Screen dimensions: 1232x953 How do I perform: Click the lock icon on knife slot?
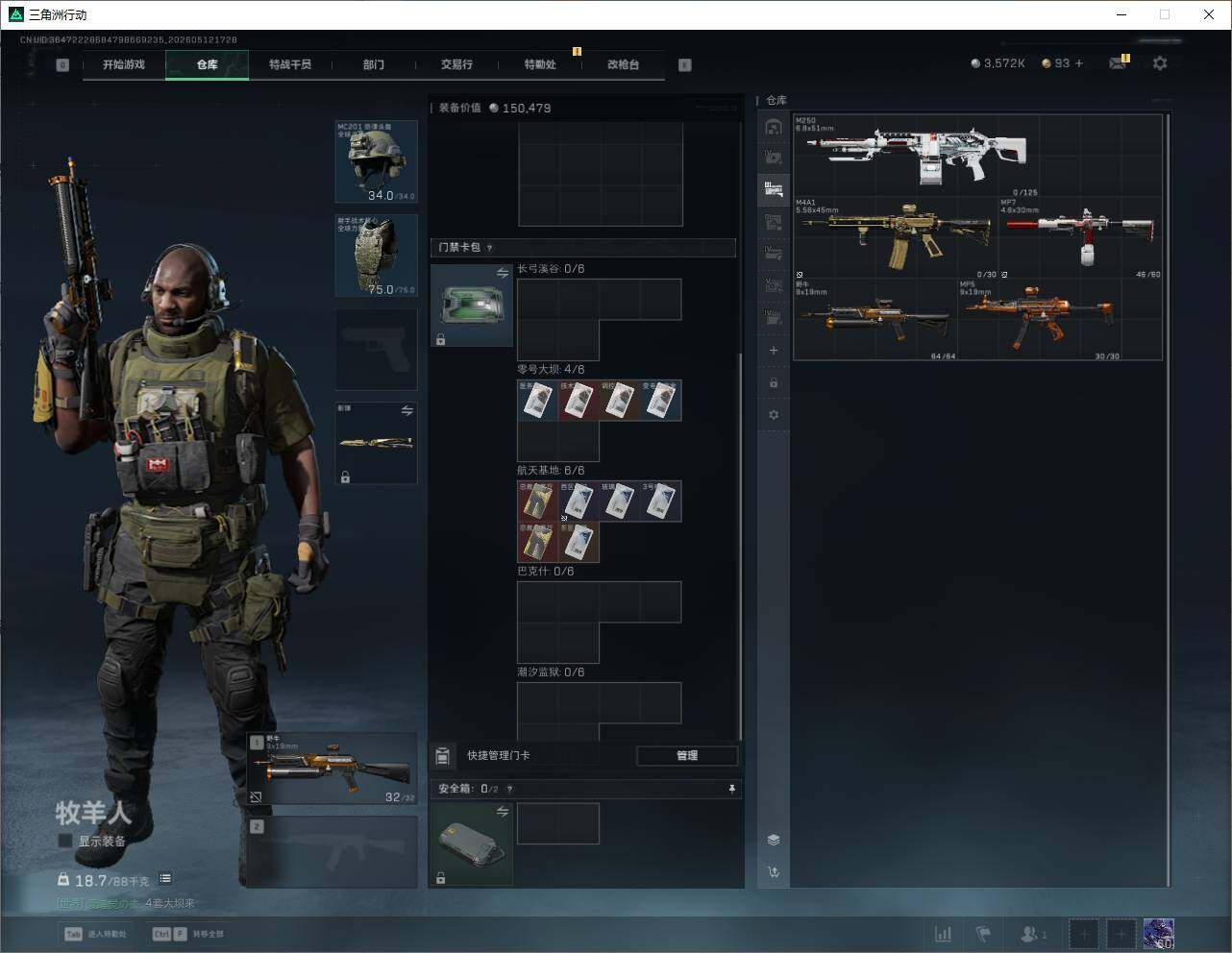tap(345, 476)
